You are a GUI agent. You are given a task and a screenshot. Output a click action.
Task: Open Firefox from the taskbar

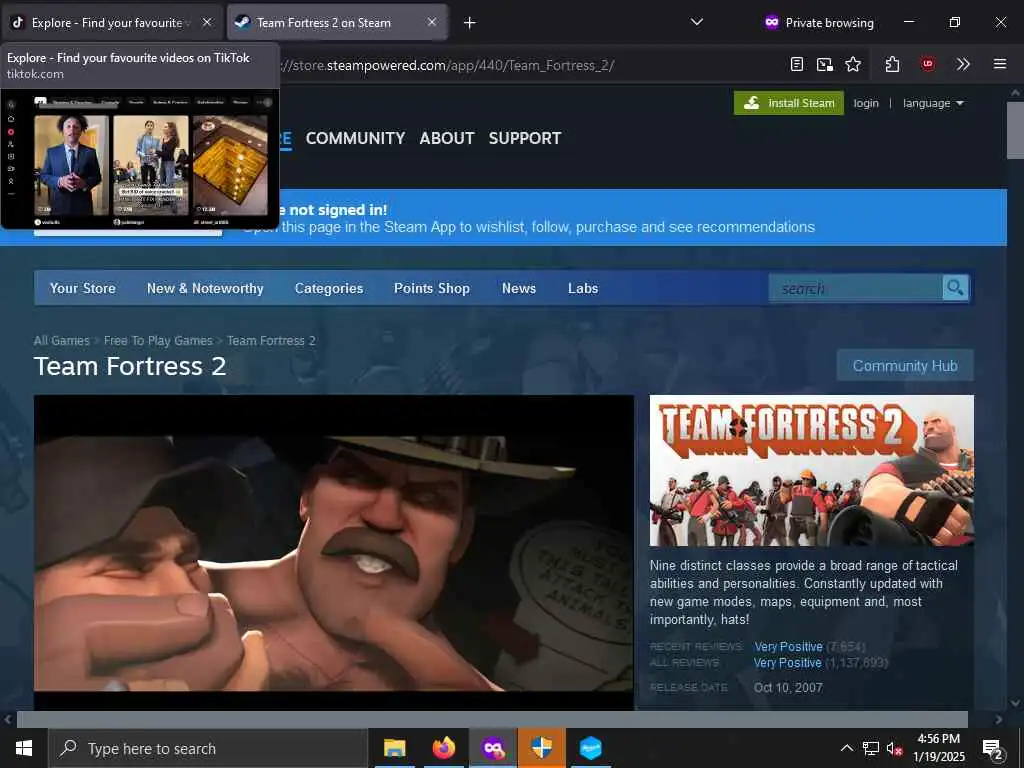point(443,748)
